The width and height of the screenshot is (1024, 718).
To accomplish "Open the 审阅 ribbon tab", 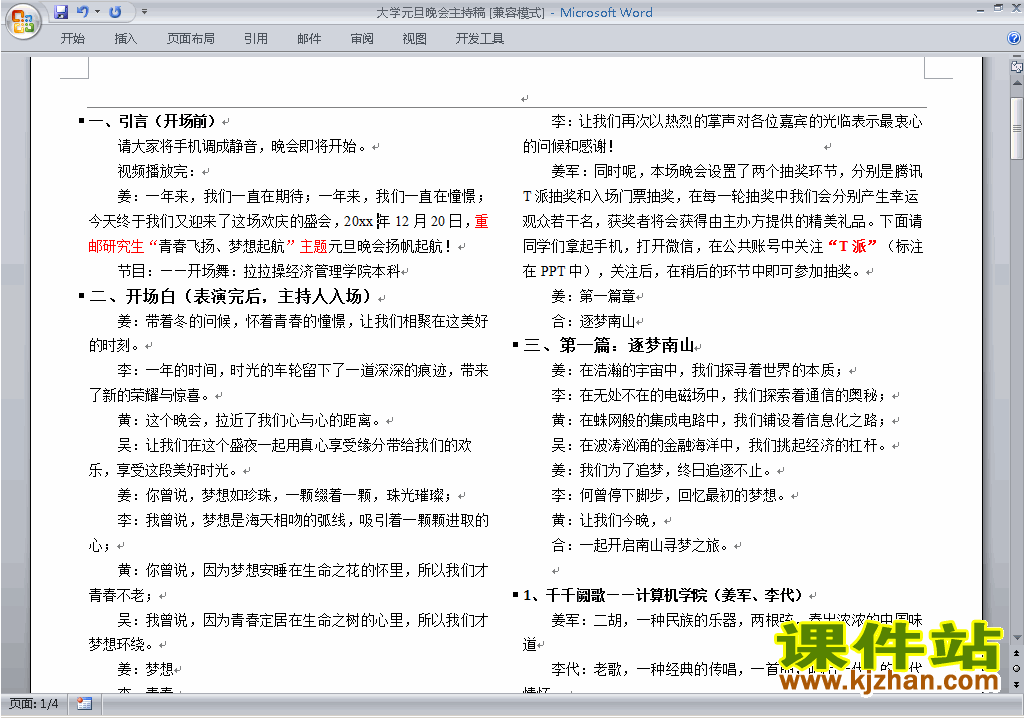I will (x=362, y=39).
